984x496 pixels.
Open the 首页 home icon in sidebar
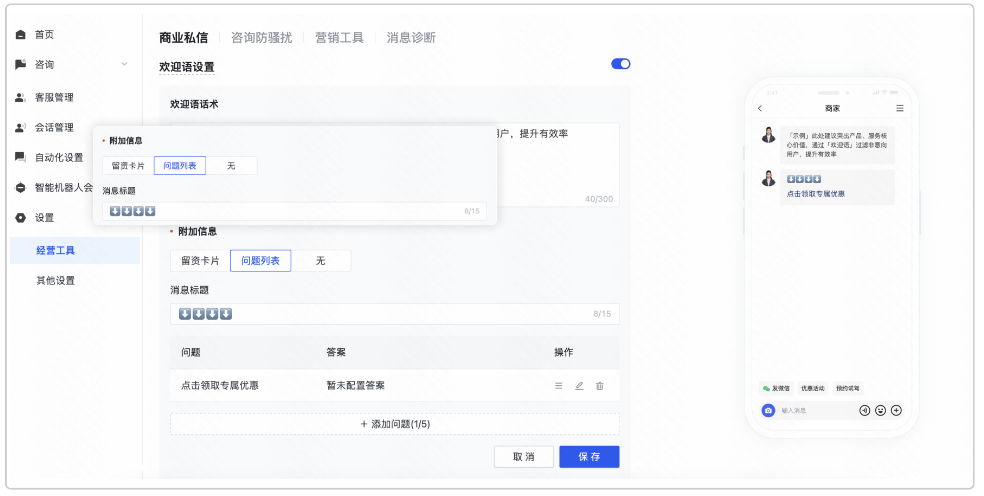21,35
